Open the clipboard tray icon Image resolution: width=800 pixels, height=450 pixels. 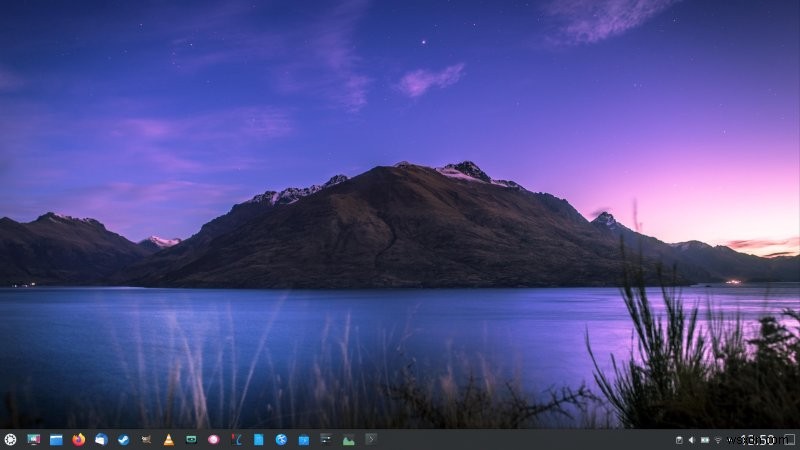[679, 440]
